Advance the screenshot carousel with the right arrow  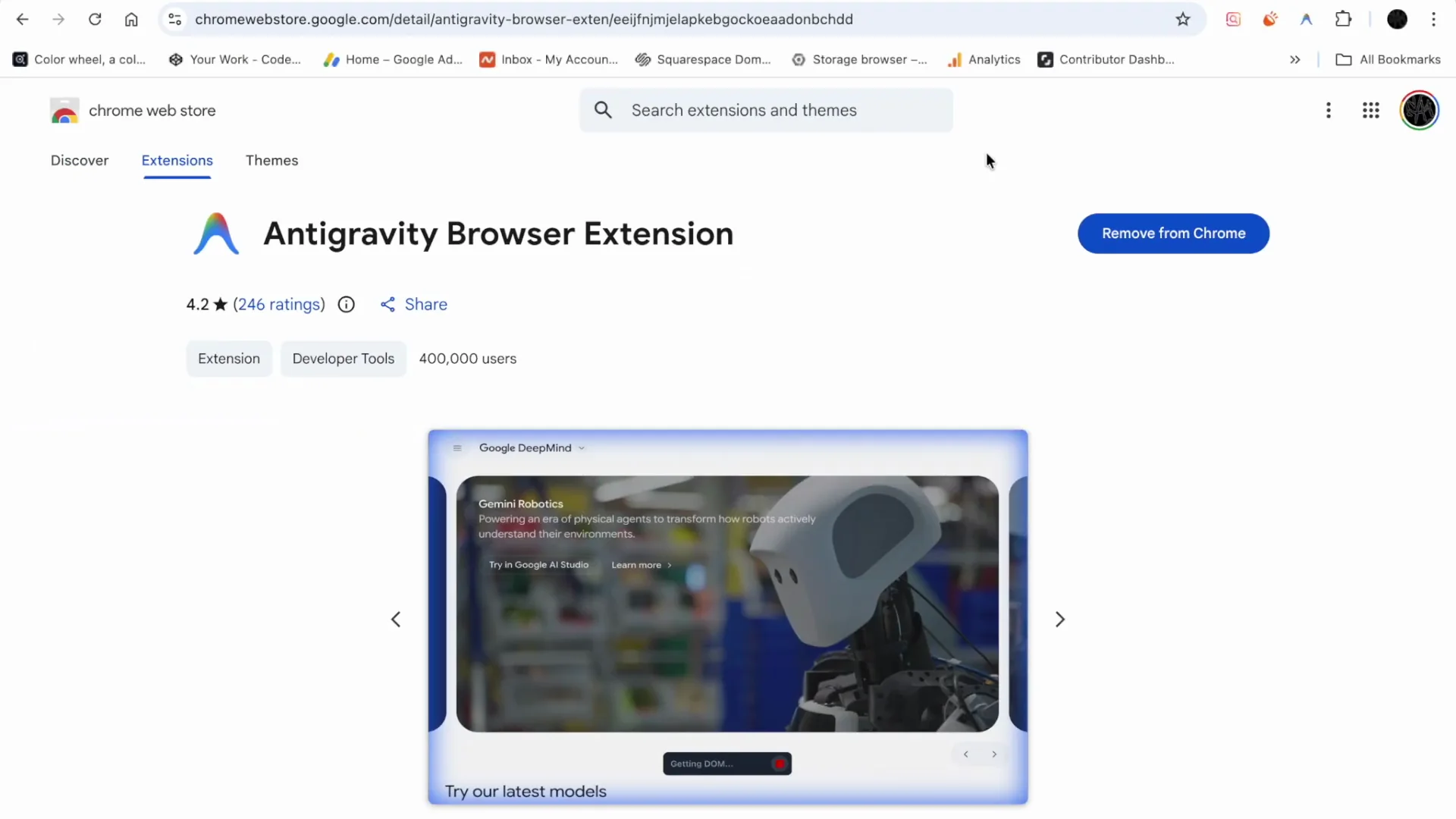(1060, 619)
